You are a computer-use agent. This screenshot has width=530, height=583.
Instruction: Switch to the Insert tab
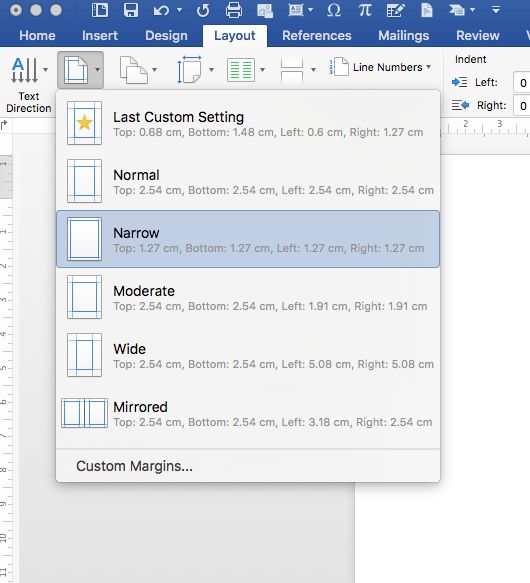(x=100, y=36)
